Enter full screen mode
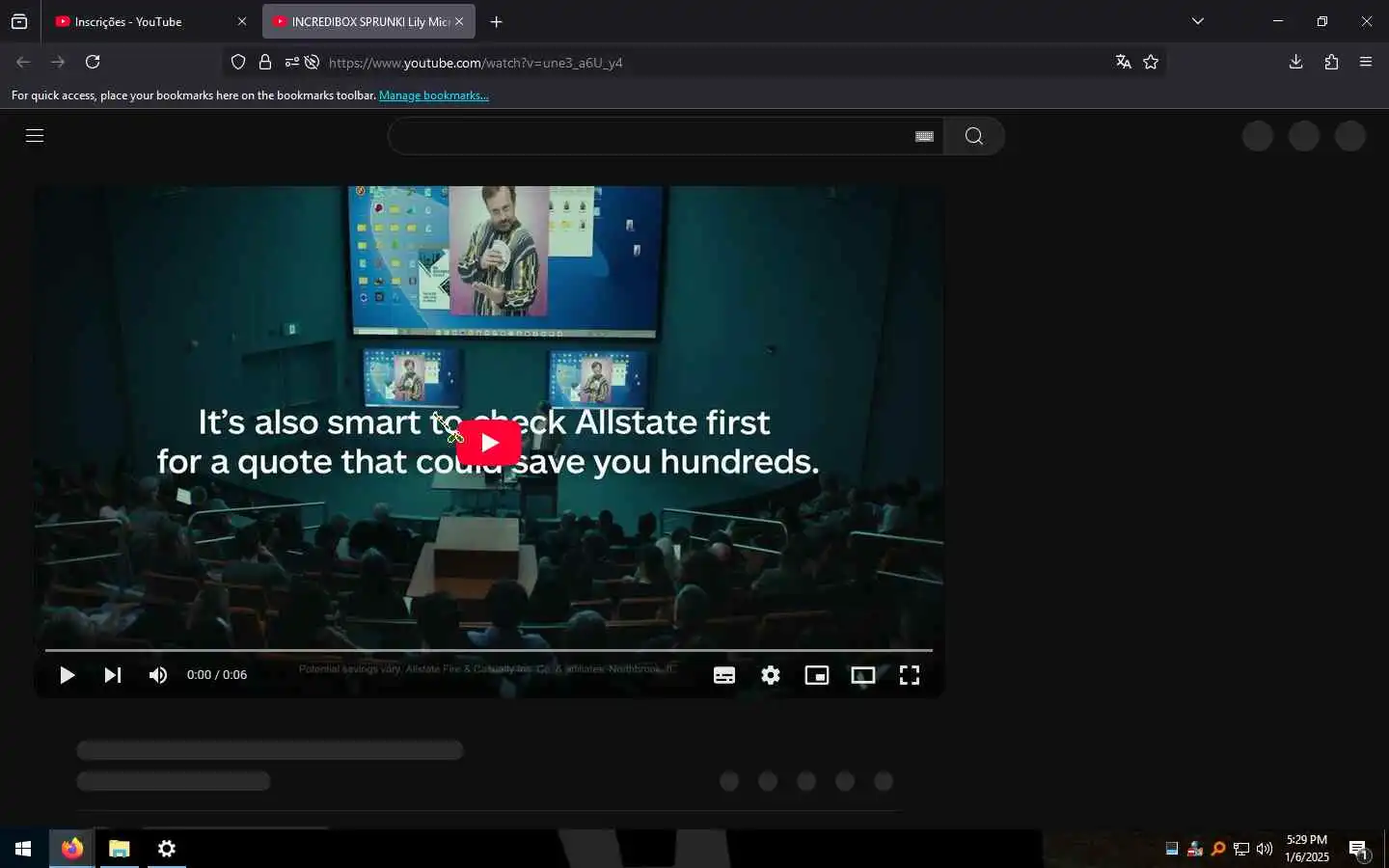This screenshot has height=868, width=1389. 910,675
